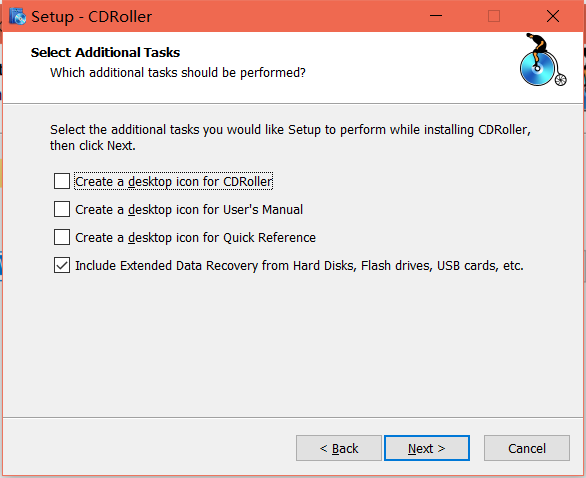
Task: Go back with the < Back button
Action: click(x=339, y=448)
